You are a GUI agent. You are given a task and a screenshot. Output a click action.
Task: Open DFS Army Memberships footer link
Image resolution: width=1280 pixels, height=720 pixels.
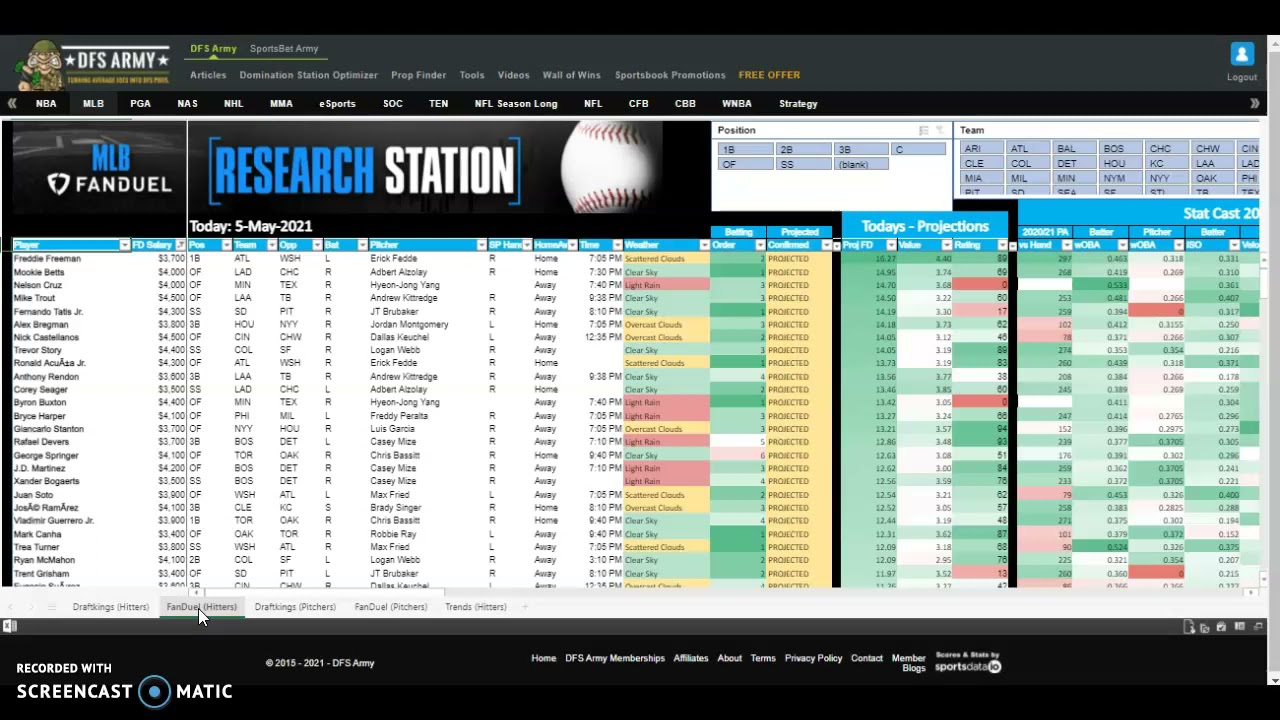coord(615,658)
